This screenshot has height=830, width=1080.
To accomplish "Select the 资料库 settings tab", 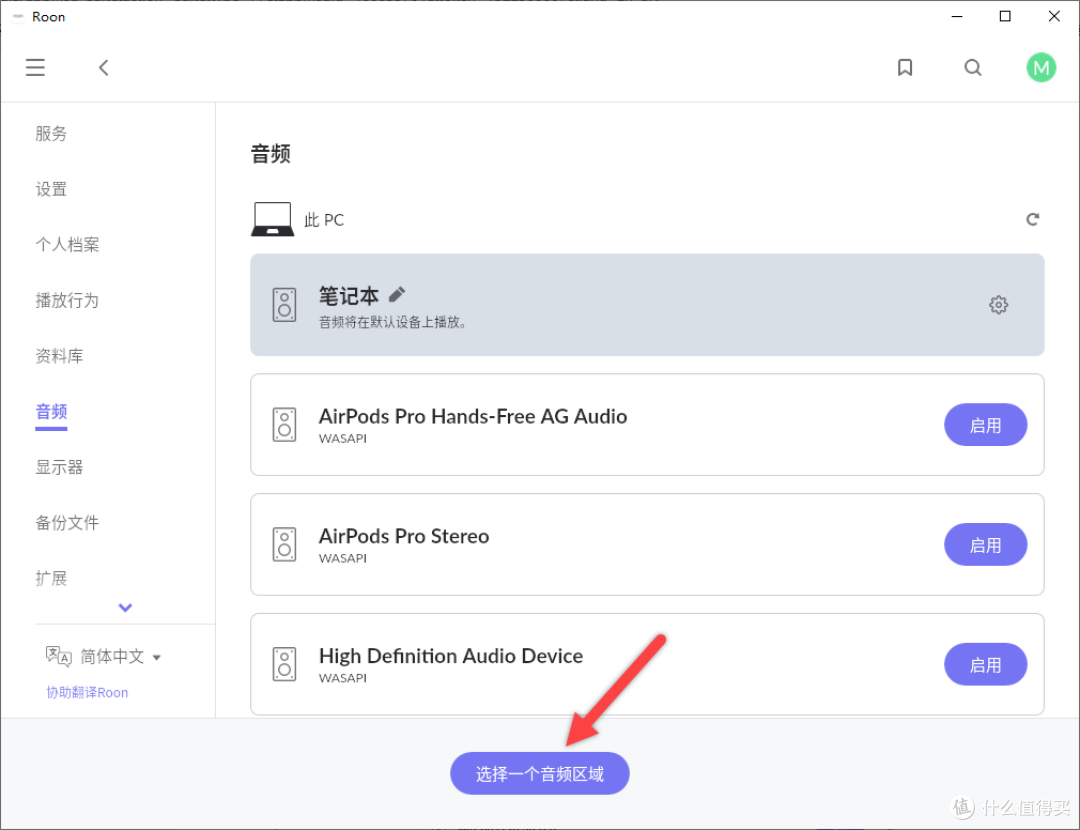I will point(60,356).
